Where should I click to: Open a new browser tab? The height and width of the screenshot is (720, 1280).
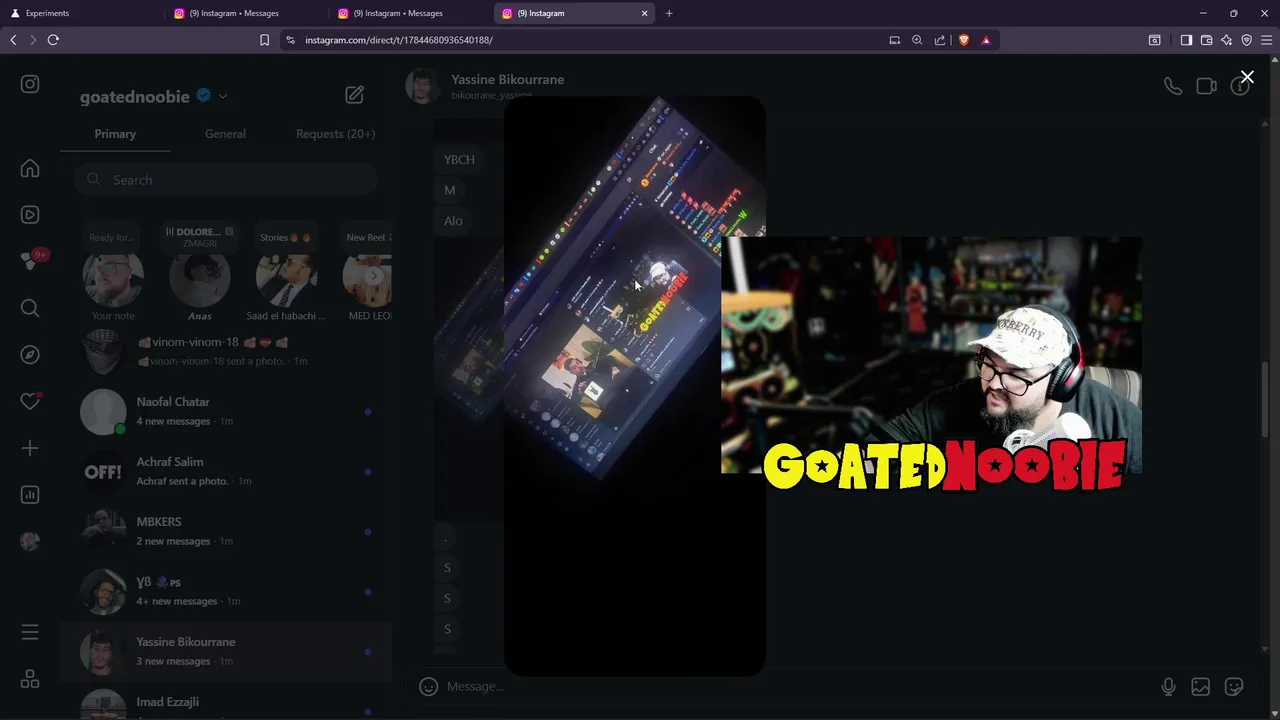[x=669, y=13]
